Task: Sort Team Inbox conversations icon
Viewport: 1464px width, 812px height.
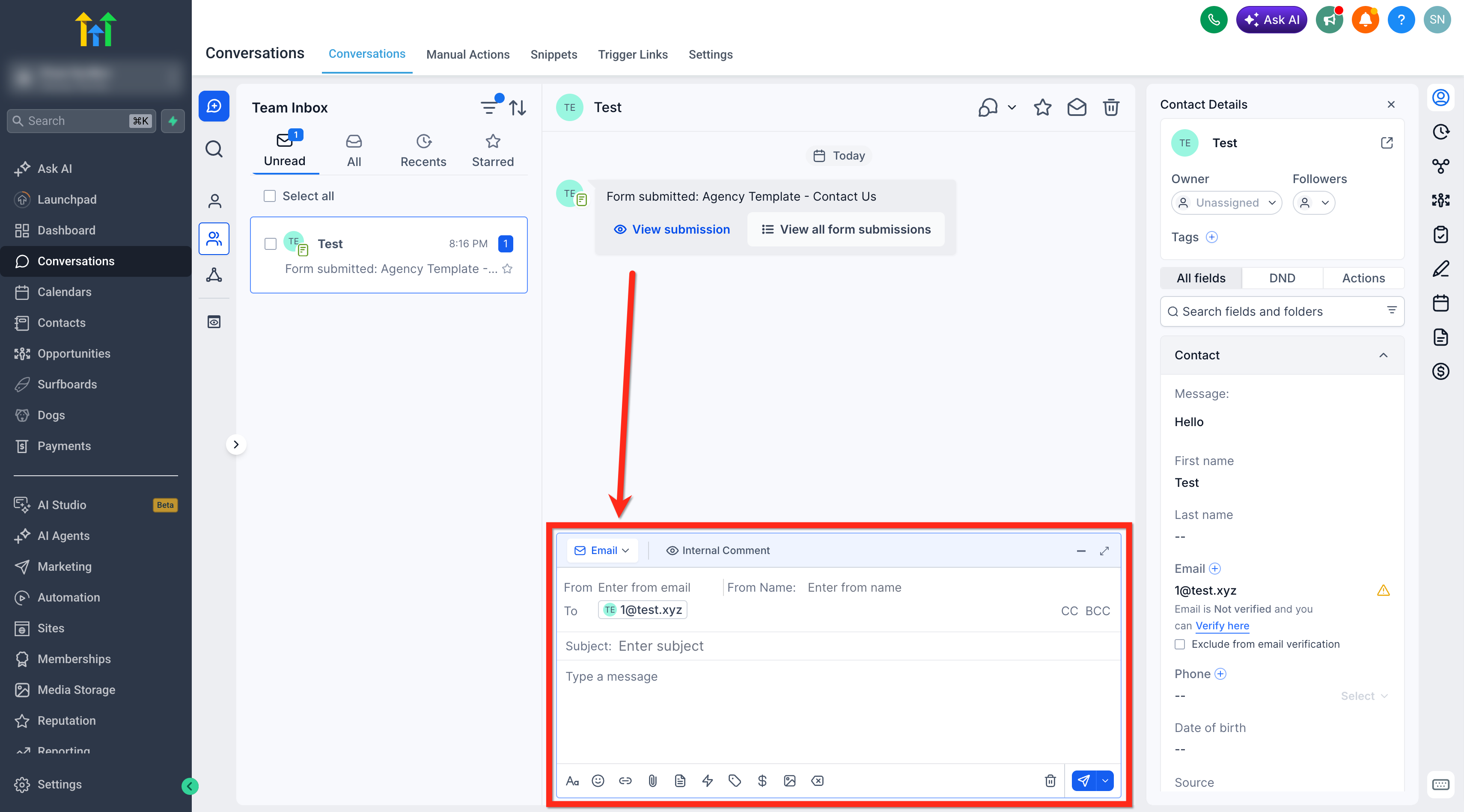Action: click(x=517, y=107)
